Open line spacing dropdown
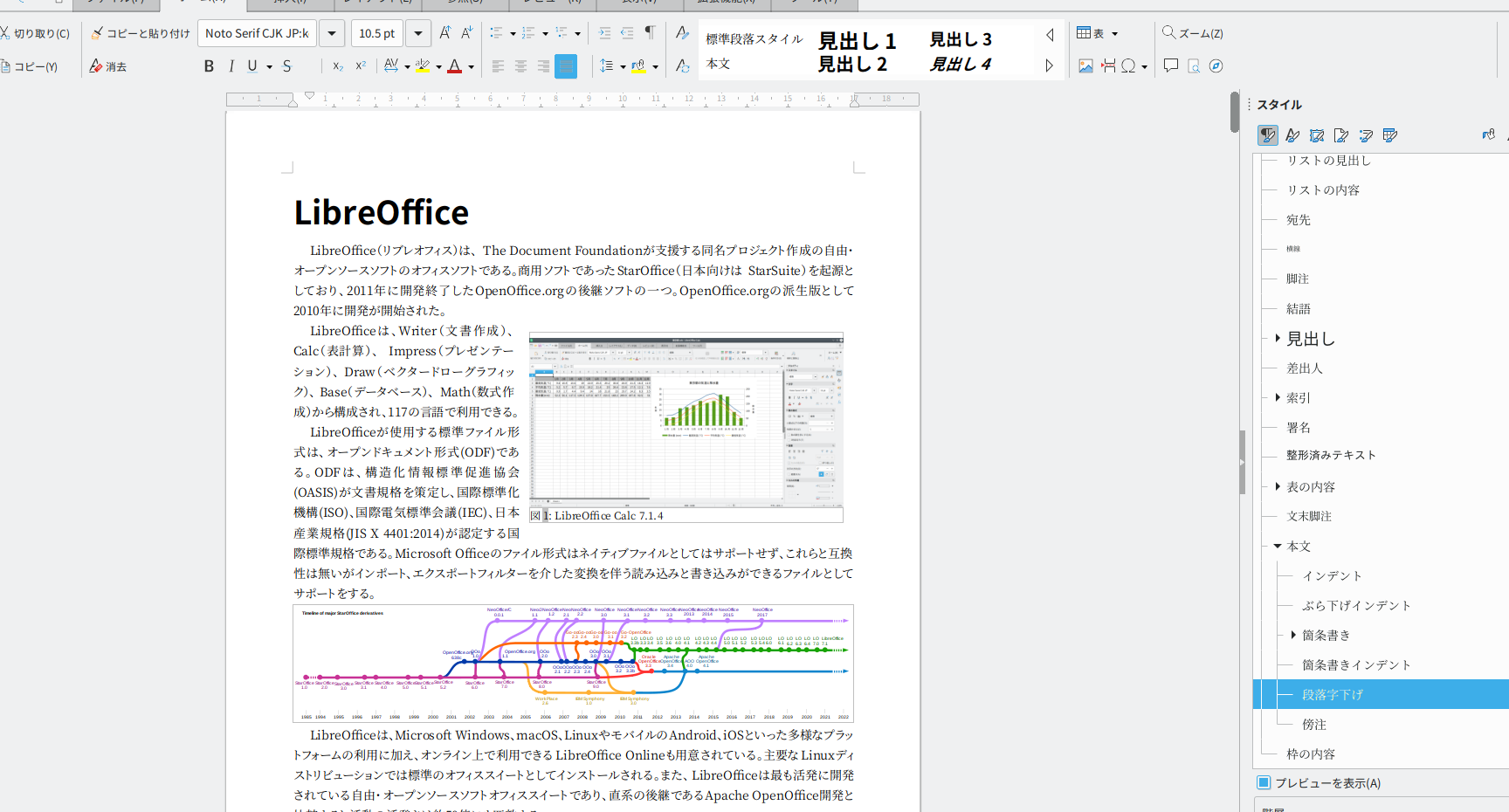The width and height of the screenshot is (1509, 812). [623, 67]
